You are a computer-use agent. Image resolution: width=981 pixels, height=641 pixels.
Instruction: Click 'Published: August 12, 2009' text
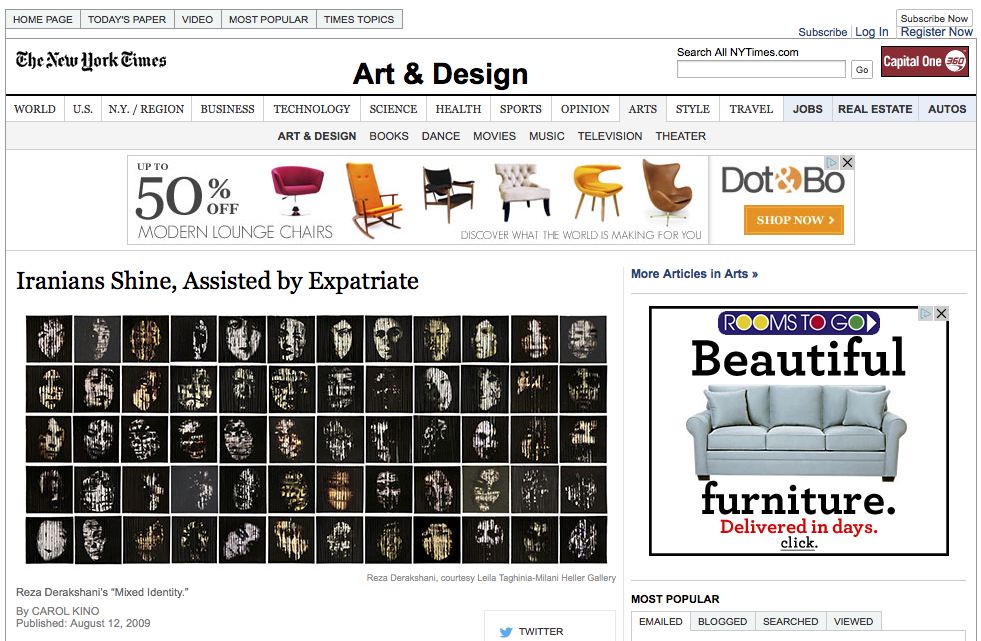click(83, 623)
